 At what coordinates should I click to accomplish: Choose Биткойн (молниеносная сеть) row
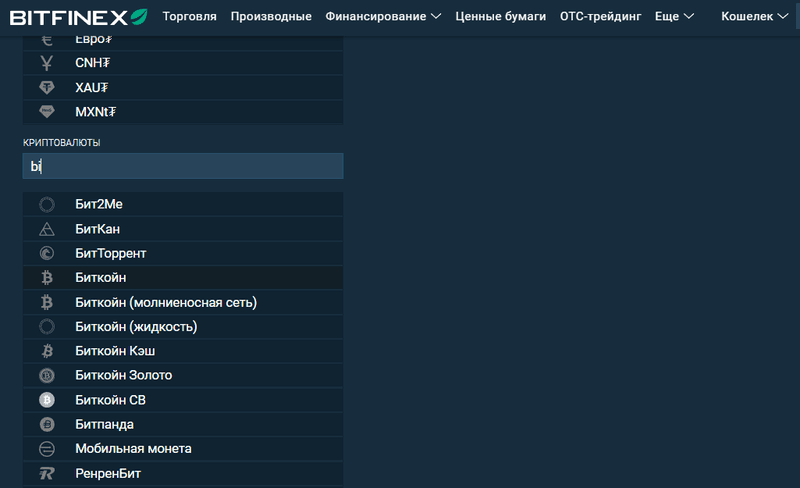click(183, 302)
